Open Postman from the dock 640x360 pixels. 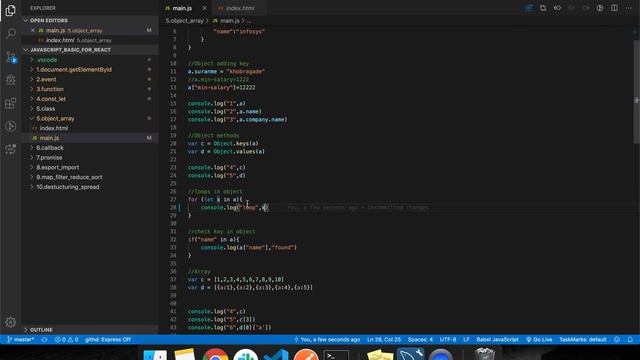click(306, 355)
